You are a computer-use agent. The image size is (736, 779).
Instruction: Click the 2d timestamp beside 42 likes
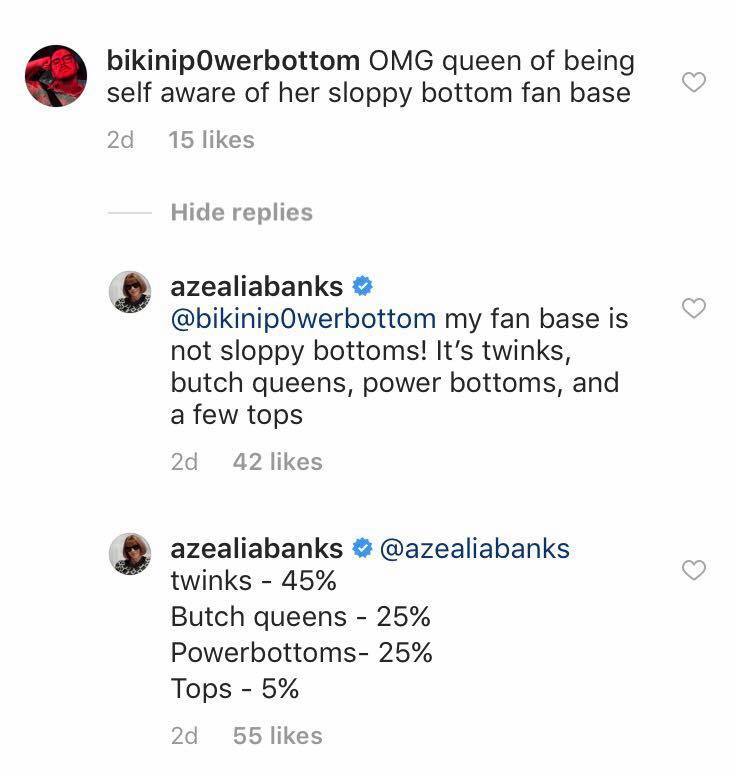[x=184, y=461]
